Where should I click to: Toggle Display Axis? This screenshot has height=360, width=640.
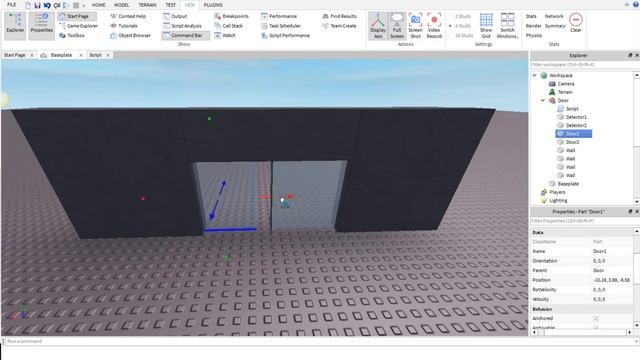point(378,26)
